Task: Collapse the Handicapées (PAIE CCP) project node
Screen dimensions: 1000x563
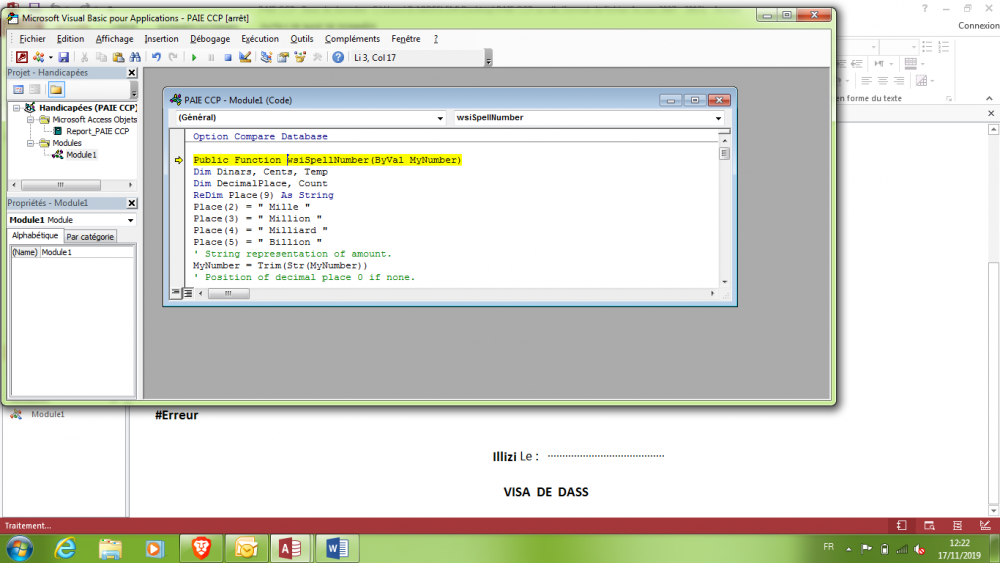Action: 17,108
